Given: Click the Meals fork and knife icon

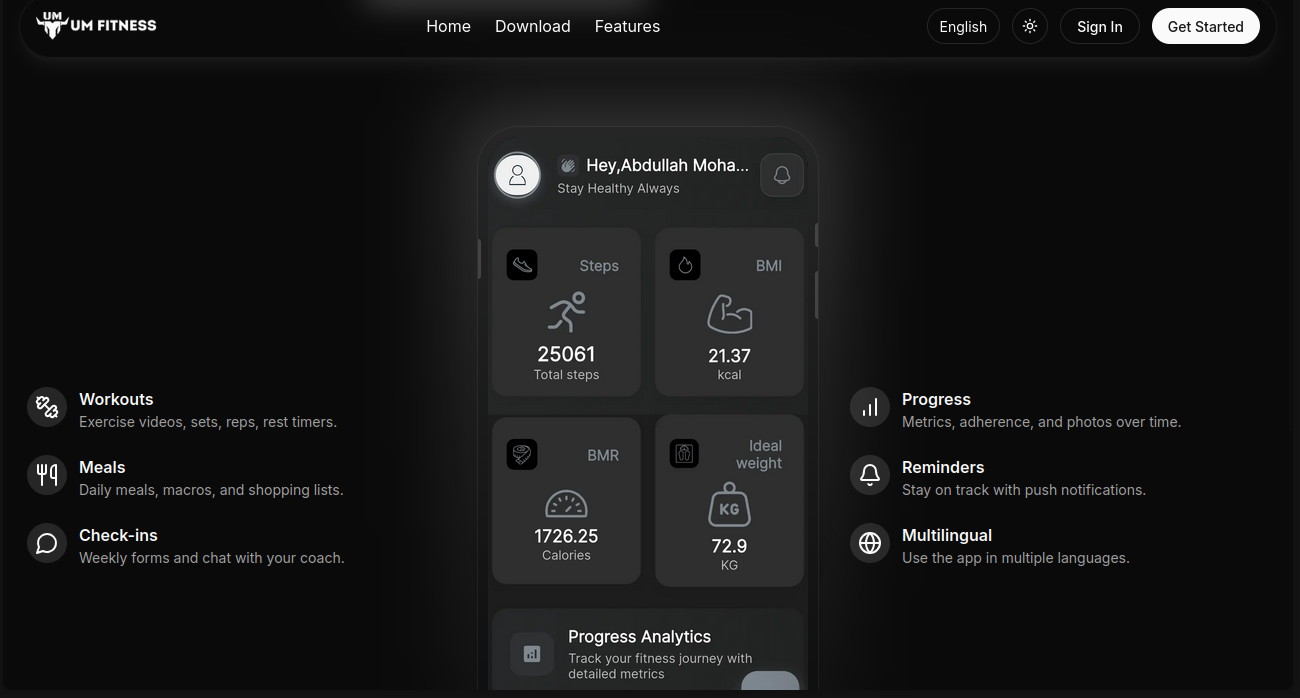Looking at the screenshot, I should point(47,475).
